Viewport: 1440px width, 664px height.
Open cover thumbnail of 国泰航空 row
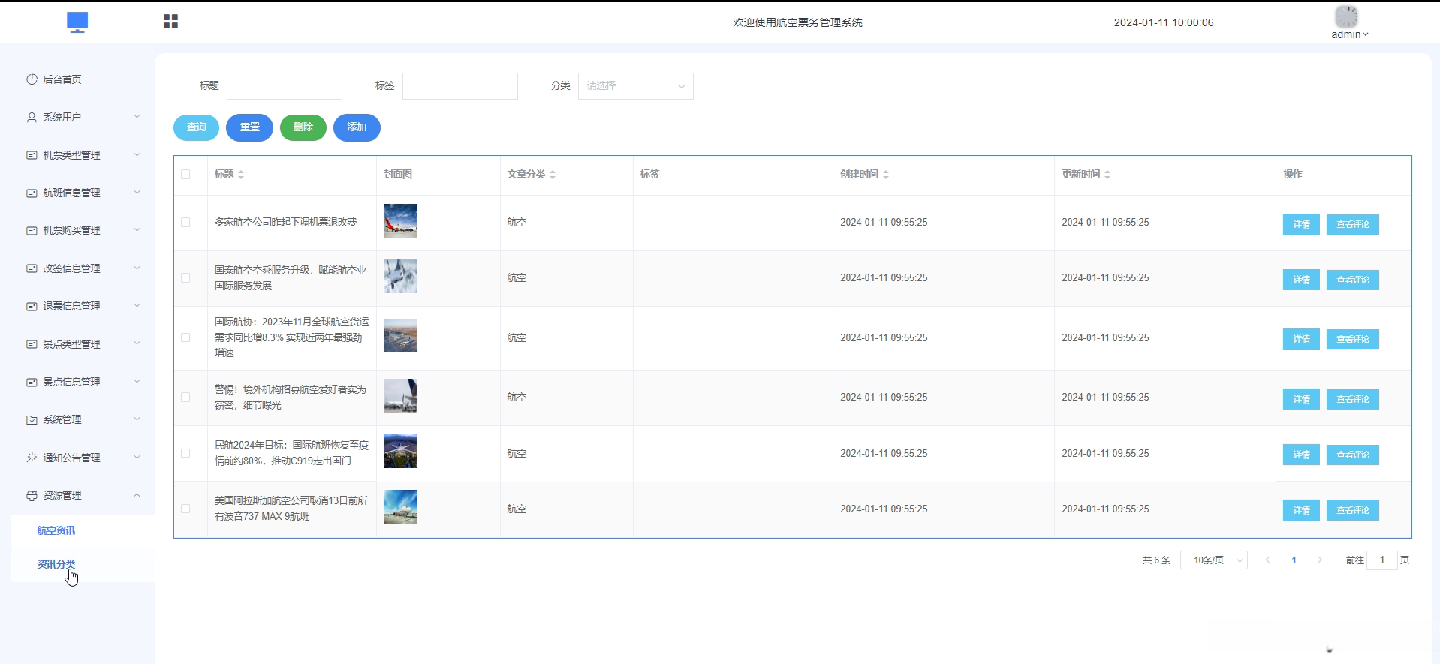pyautogui.click(x=400, y=276)
